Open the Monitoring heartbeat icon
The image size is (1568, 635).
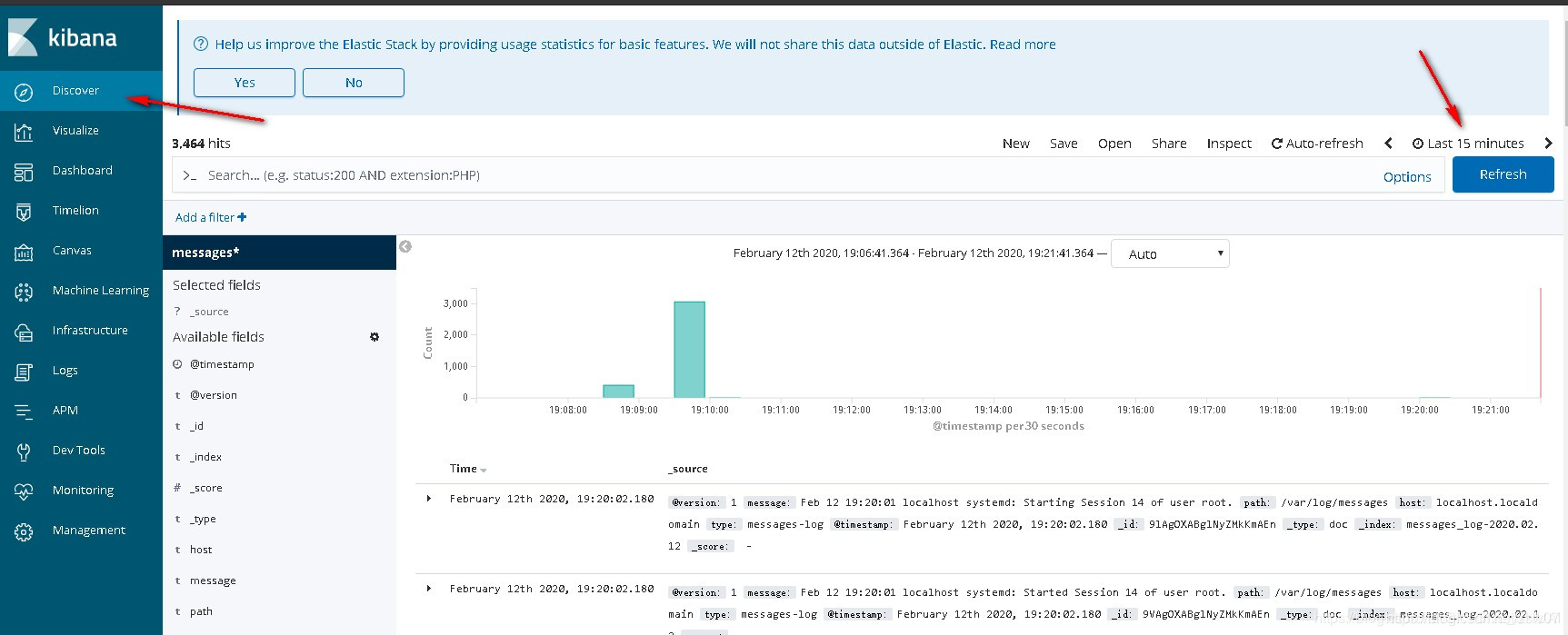coord(24,491)
